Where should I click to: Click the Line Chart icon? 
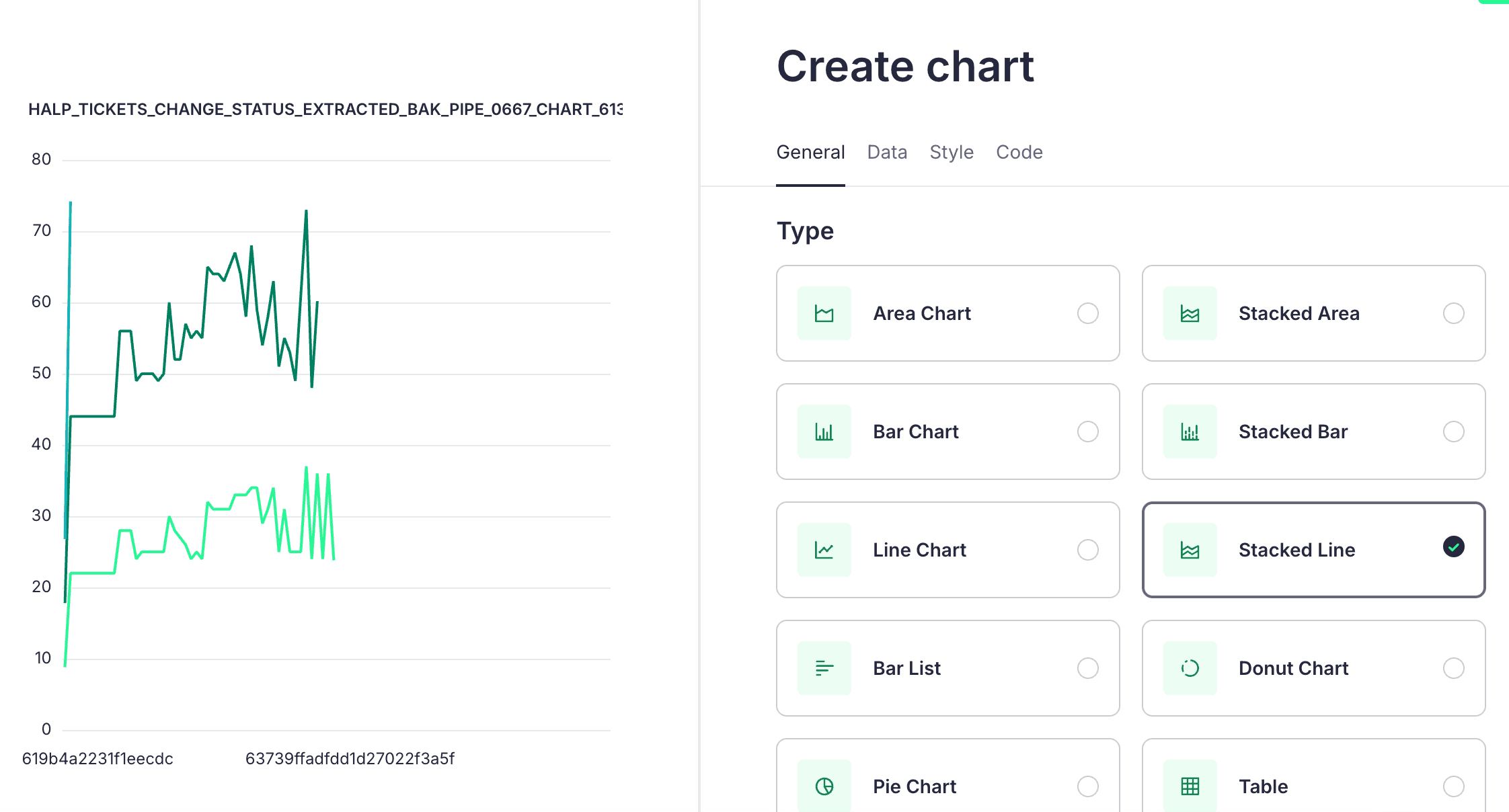tap(824, 550)
